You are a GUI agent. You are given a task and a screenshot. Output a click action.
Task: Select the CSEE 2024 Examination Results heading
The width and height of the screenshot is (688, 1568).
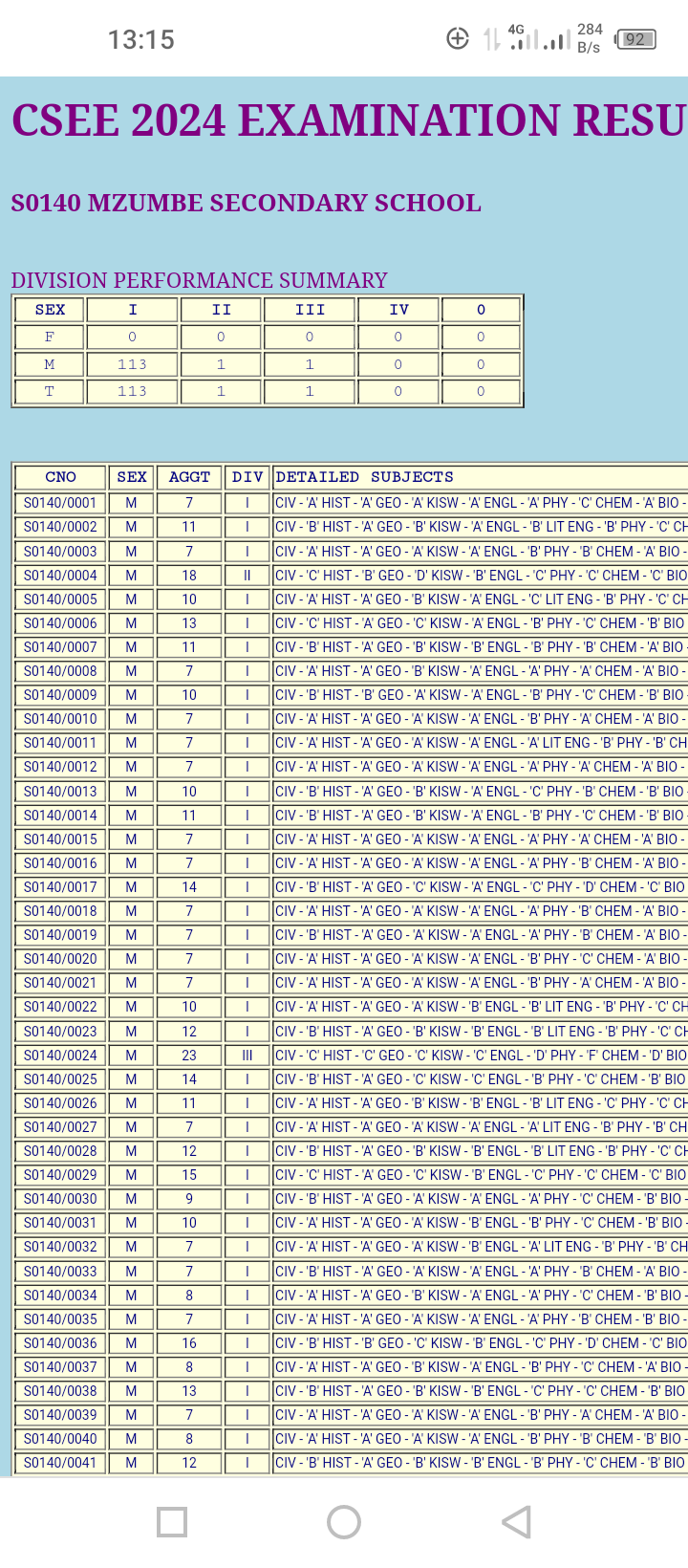[349, 120]
